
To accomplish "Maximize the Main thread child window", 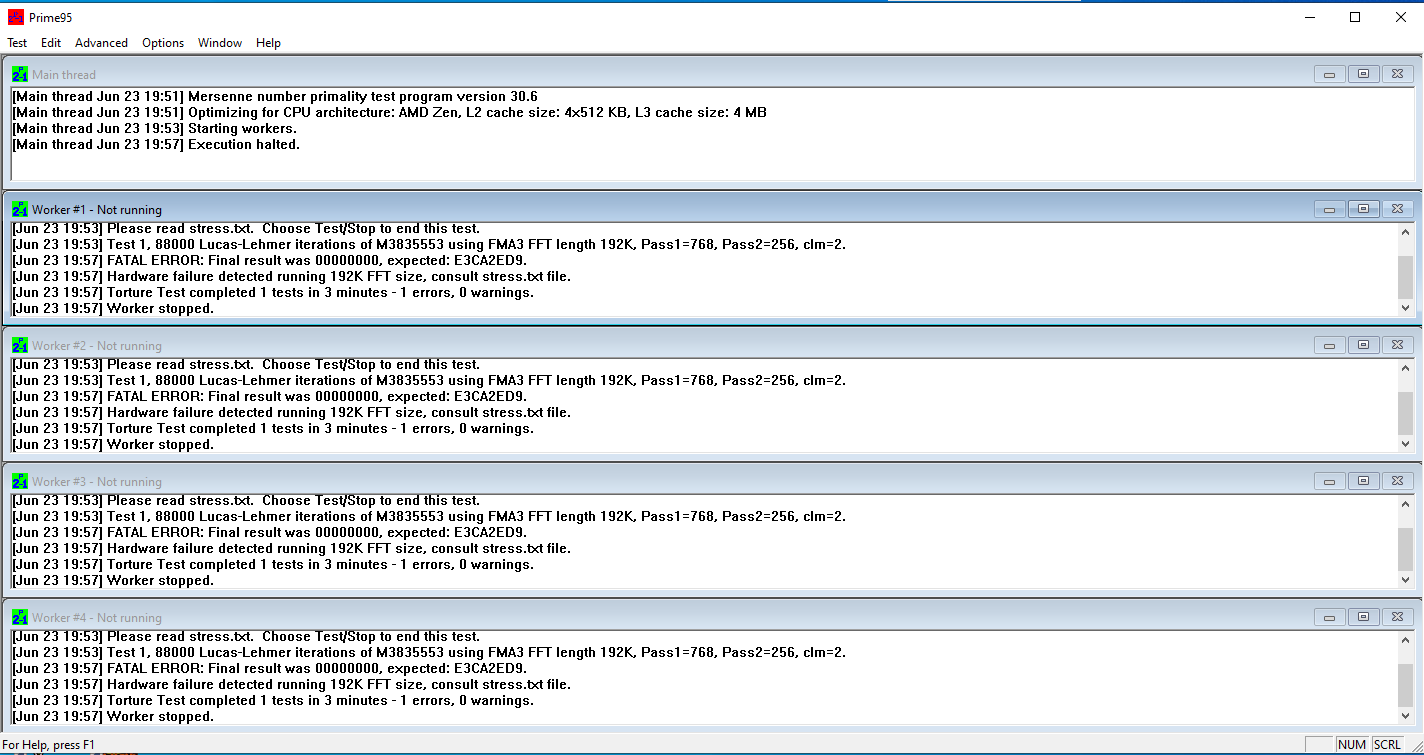I will (1363, 74).
